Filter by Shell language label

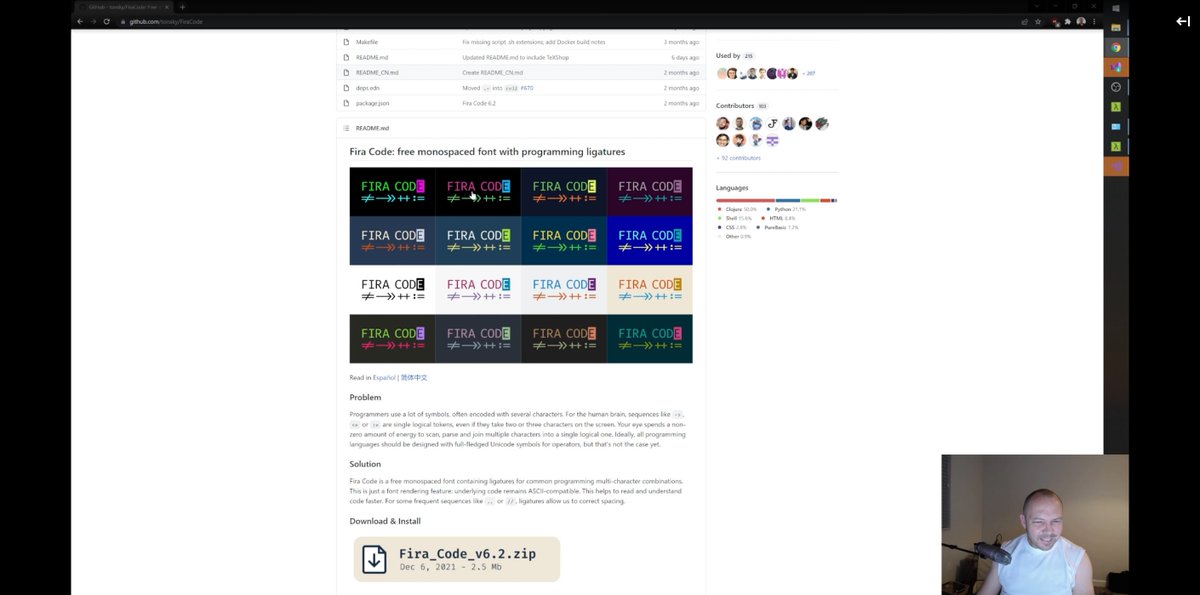tap(734, 218)
